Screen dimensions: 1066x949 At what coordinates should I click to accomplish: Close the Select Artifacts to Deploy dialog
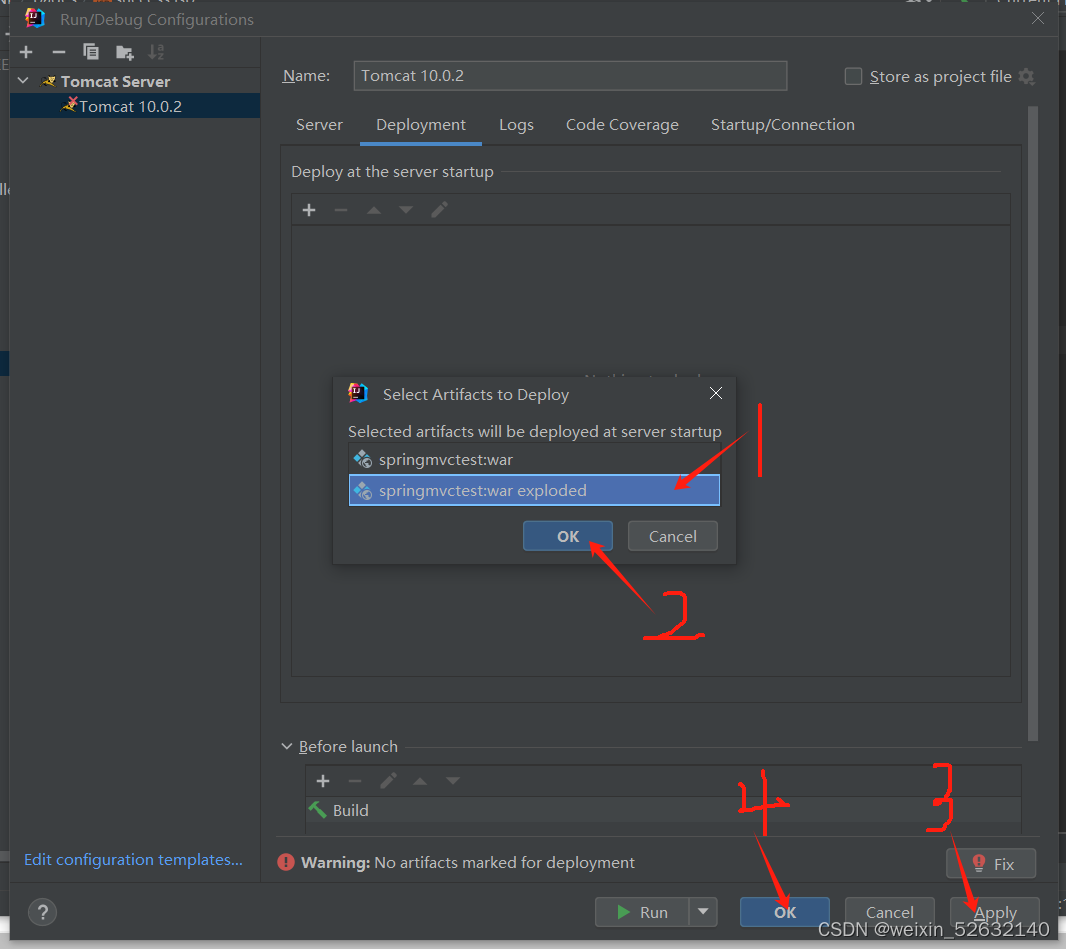click(x=716, y=393)
